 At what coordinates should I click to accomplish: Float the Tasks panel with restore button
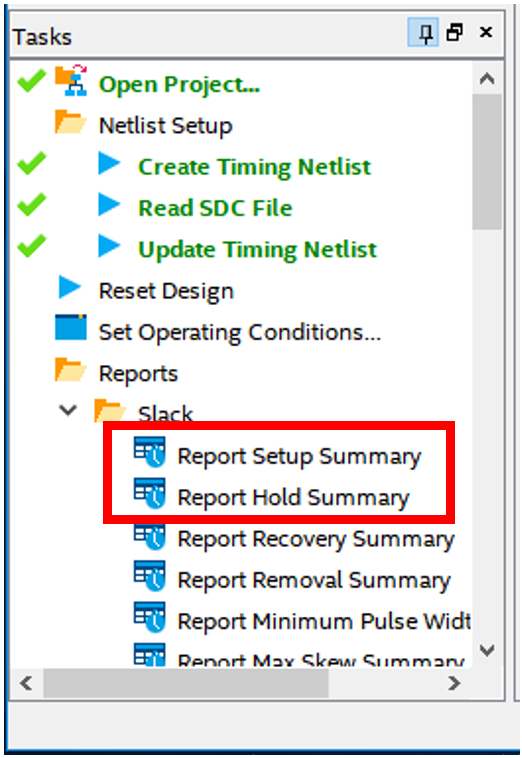(x=455, y=32)
